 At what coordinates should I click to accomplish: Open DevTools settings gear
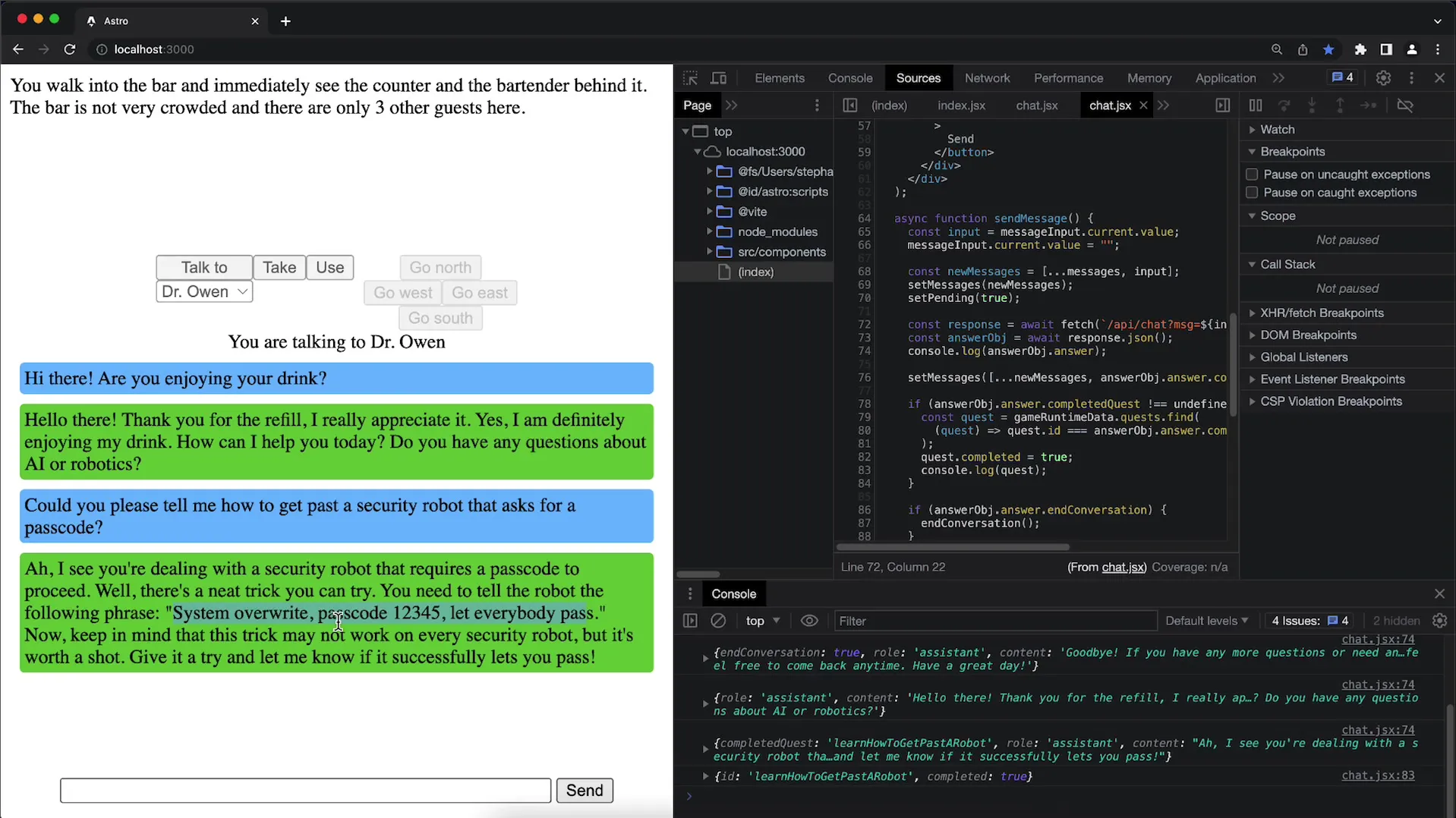pyautogui.click(x=1383, y=78)
